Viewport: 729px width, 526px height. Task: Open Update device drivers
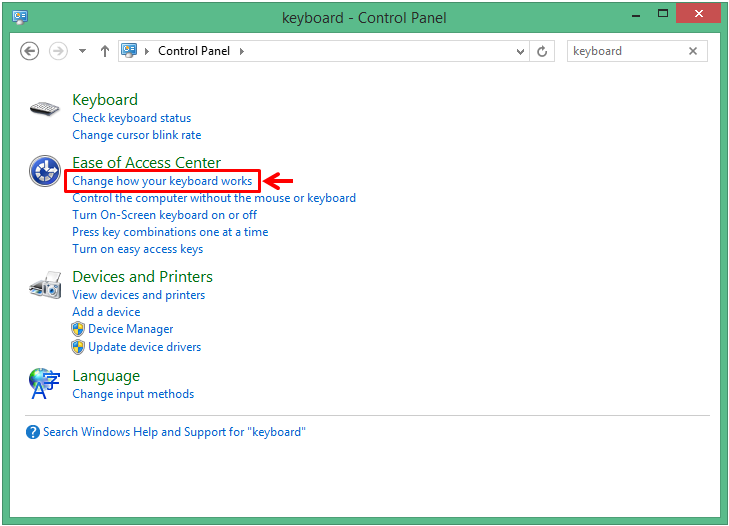[x=145, y=347]
